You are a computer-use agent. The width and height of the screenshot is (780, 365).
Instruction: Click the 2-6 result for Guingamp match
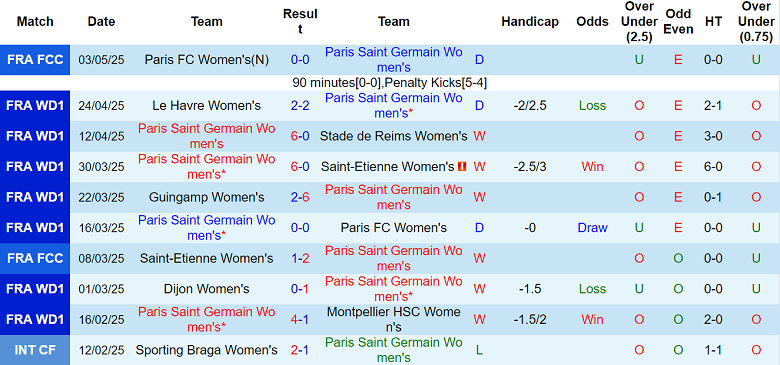[x=300, y=197]
